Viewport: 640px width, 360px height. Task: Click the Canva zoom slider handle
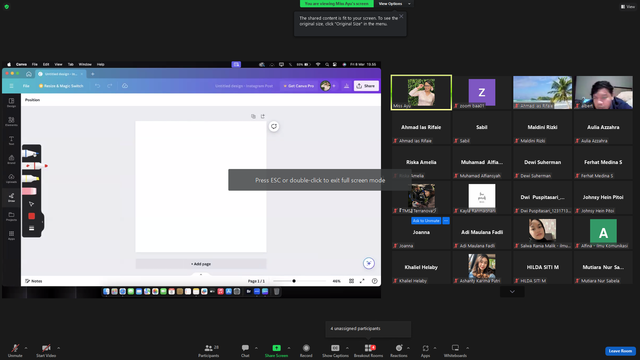click(294, 281)
